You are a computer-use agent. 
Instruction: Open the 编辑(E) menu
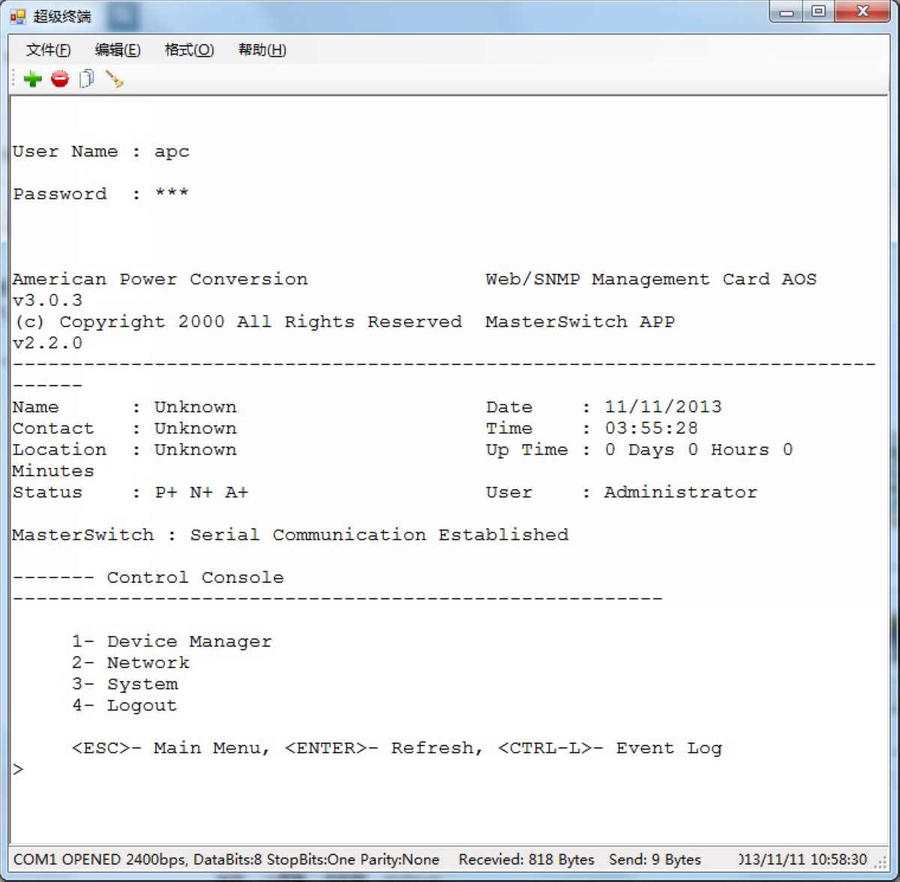pyautogui.click(x=117, y=50)
